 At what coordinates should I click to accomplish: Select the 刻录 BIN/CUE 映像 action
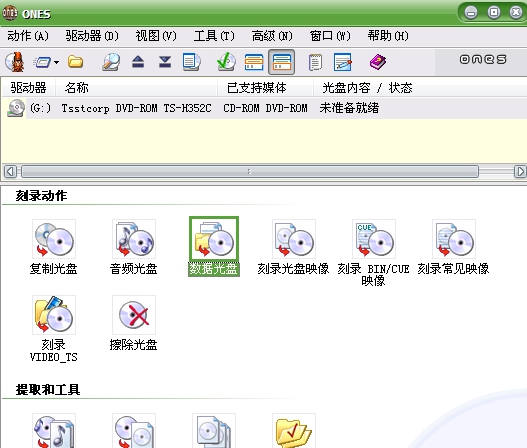[373, 253]
